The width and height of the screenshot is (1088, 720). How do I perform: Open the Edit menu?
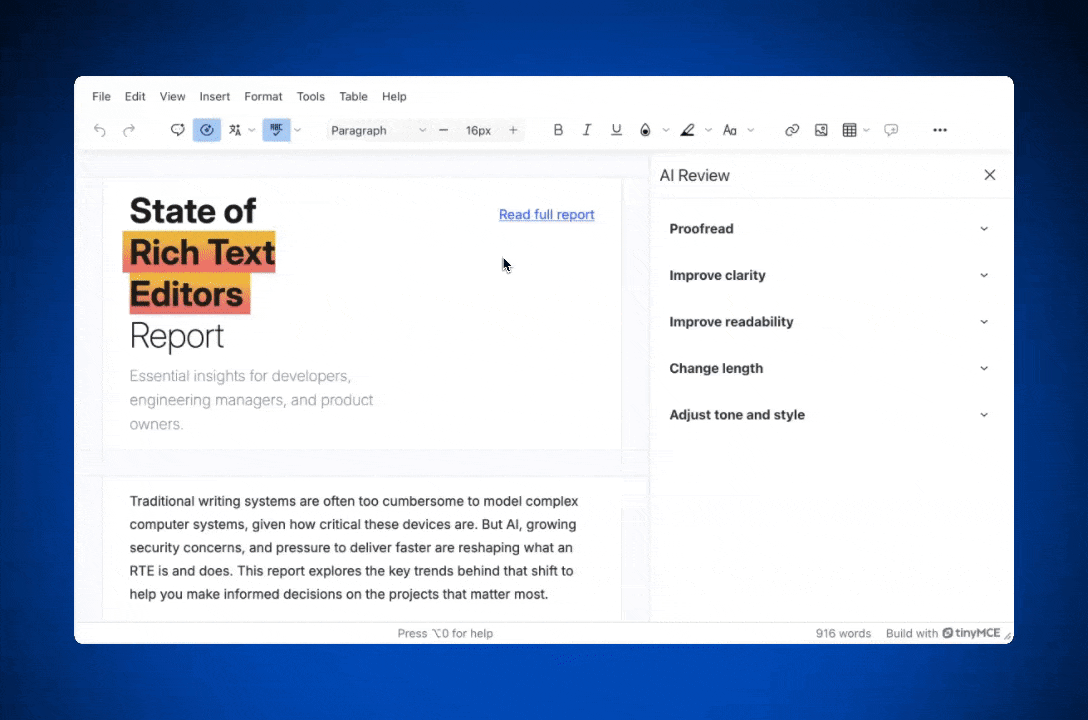pyautogui.click(x=135, y=96)
